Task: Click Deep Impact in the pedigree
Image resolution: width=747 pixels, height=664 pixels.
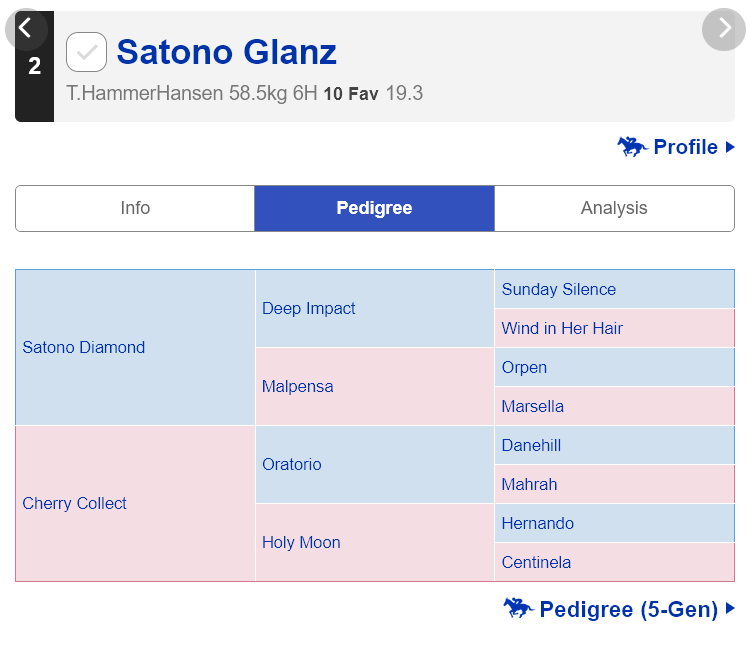Action: tap(309, 308)
